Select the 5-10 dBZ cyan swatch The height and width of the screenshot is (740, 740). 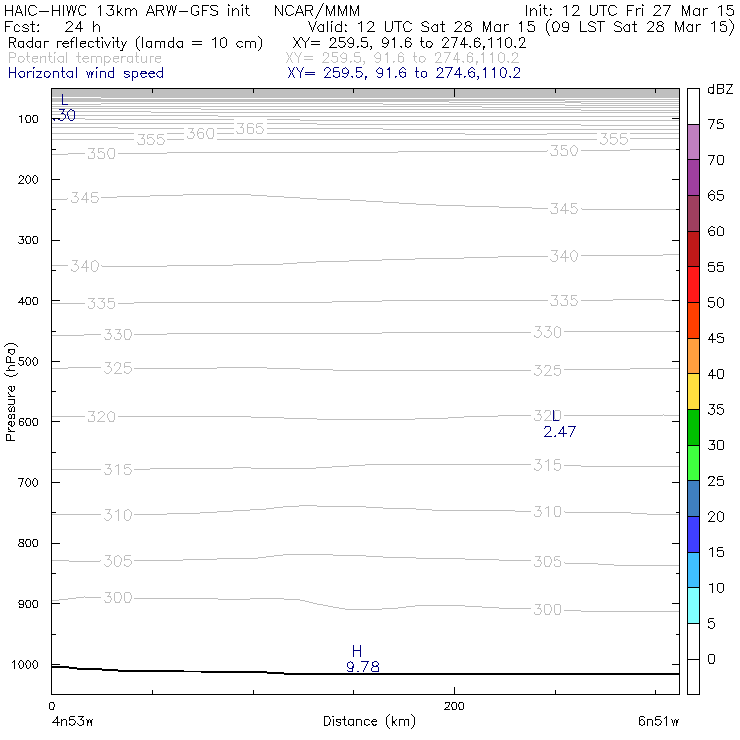coord(693,605)
